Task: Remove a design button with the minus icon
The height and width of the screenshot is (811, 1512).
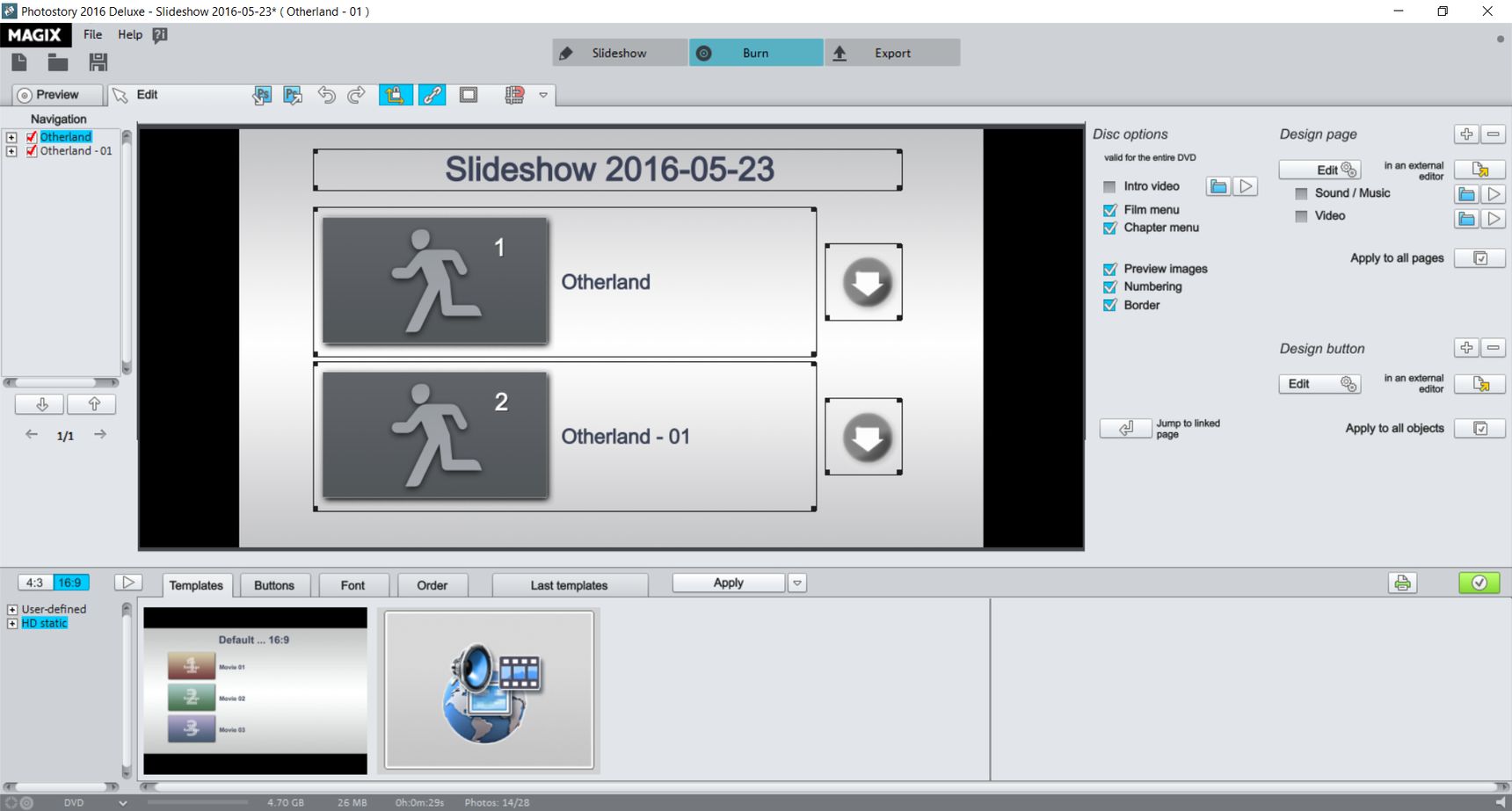Action: 1494,348
